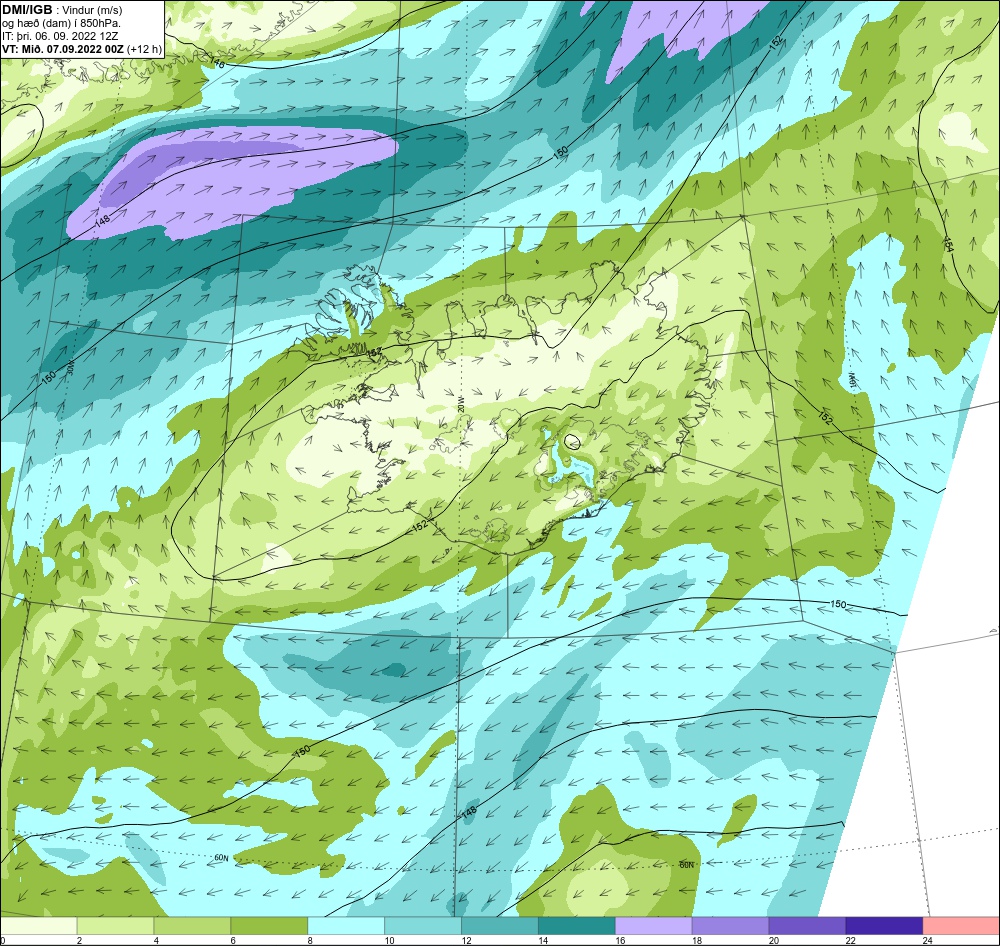
Task: Click the '146' height contour label
Action: point(217,63)
